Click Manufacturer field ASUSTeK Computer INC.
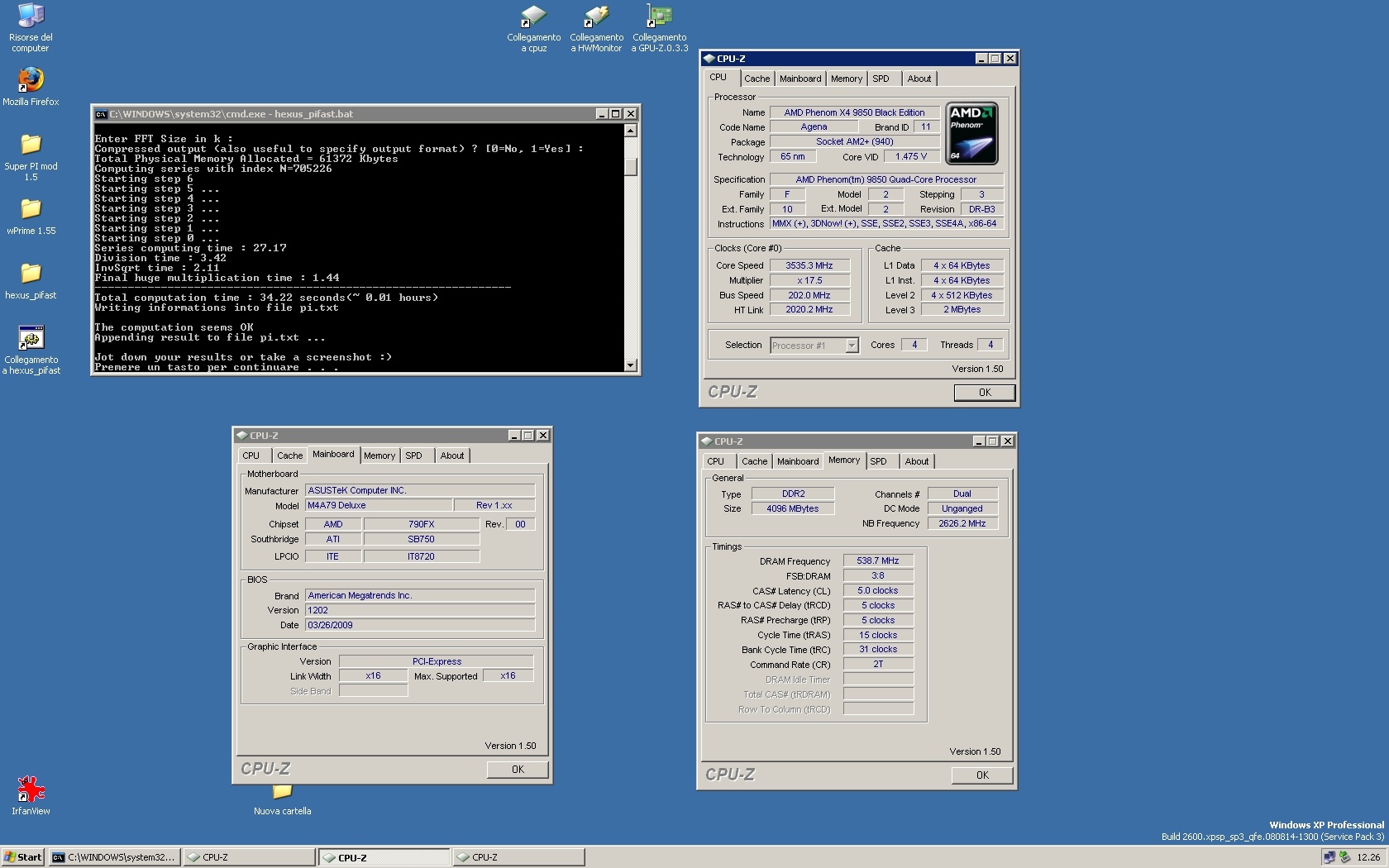1389x868 pixels. click(420, 490)
